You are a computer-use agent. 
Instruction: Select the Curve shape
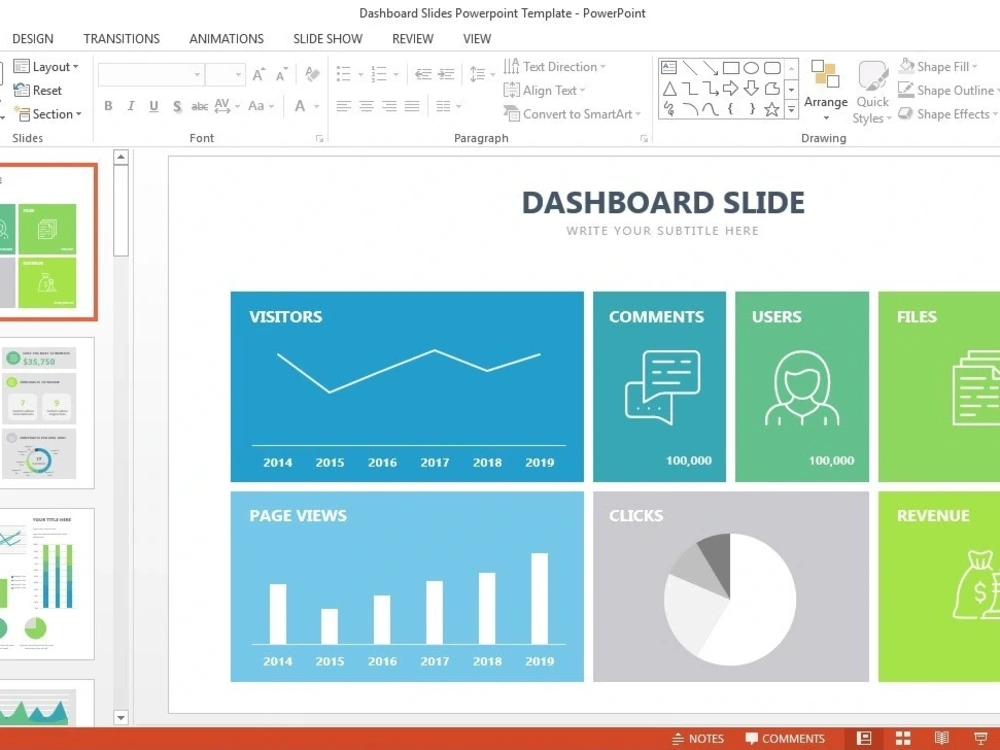pos(710,109)
